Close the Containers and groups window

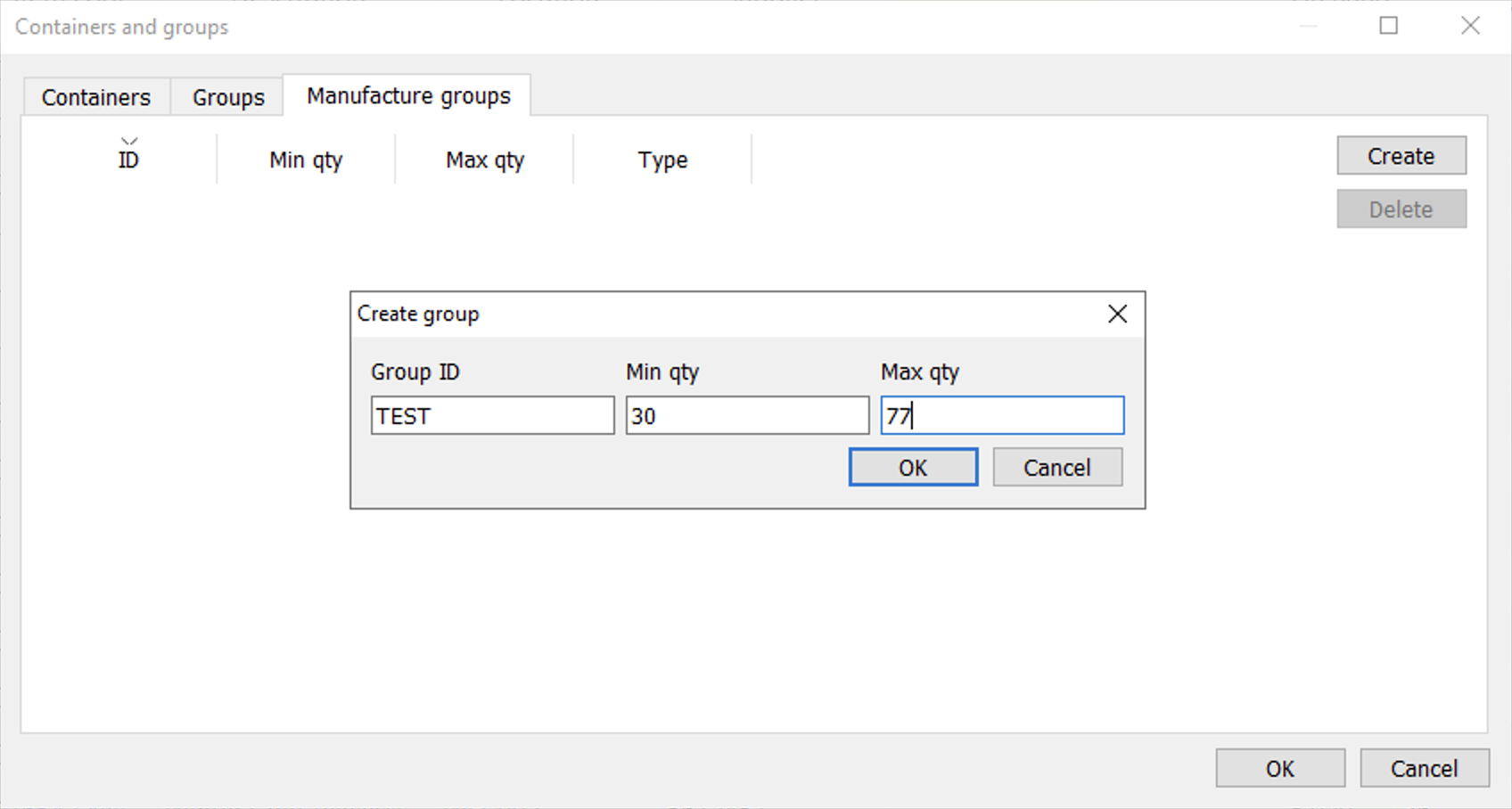[1470, 26]
